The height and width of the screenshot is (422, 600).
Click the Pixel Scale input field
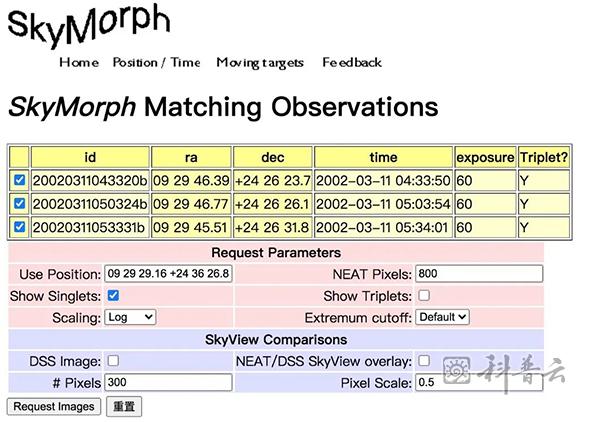(479, 383)
